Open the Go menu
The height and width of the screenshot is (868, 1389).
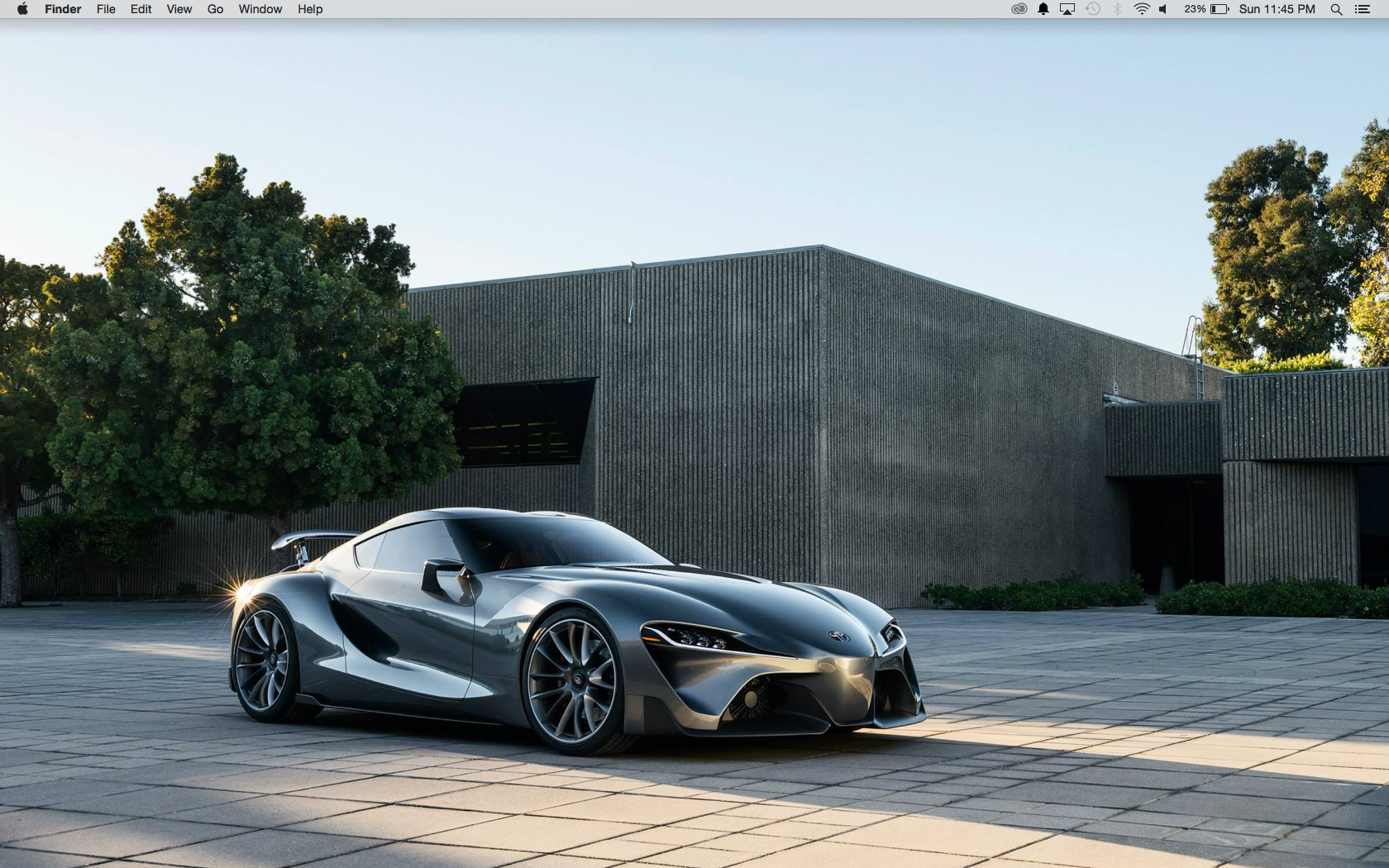click(x=216, y=9)
